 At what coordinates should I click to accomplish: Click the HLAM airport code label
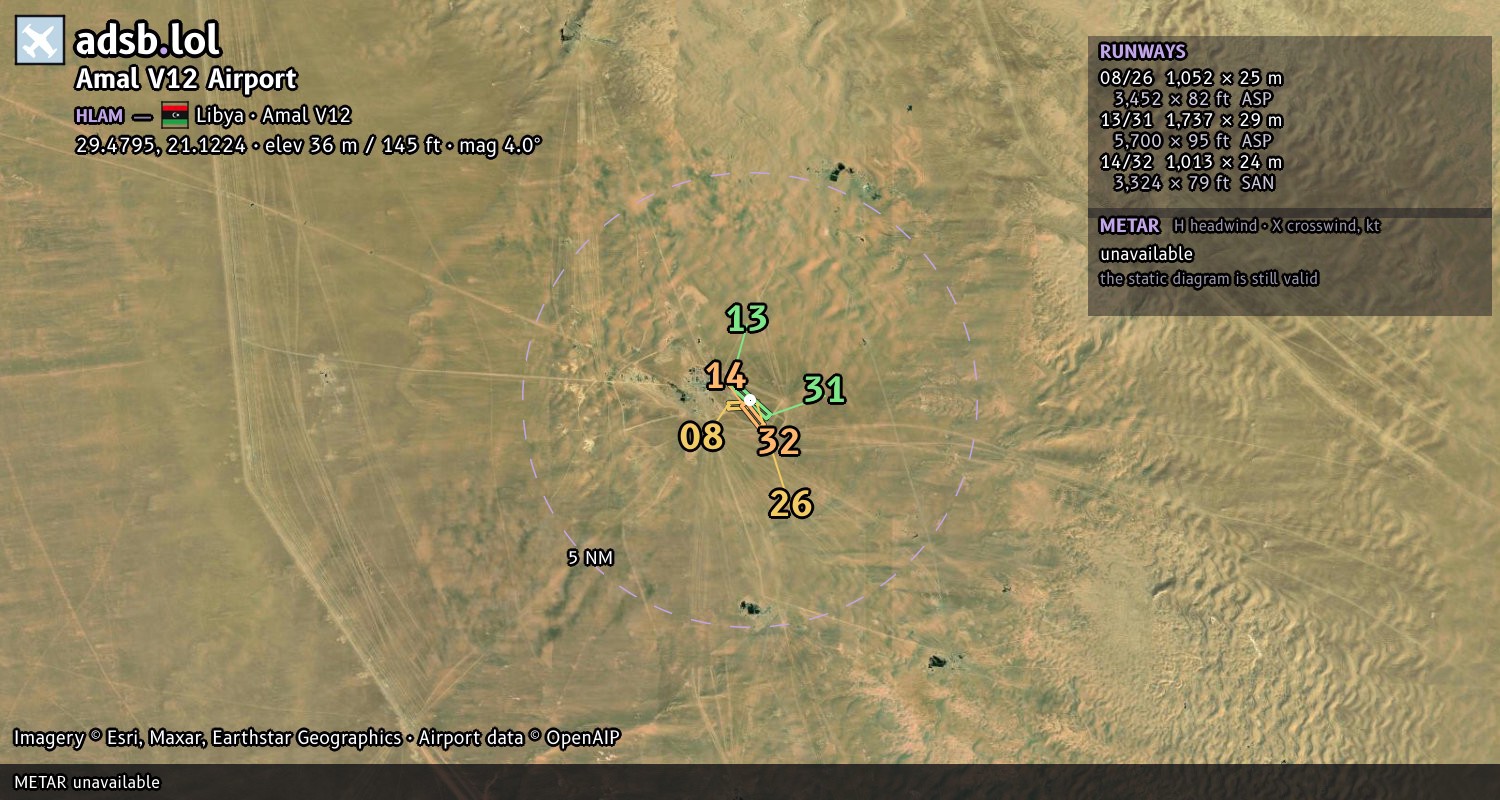pyautogui.click(x=99, y=115)
